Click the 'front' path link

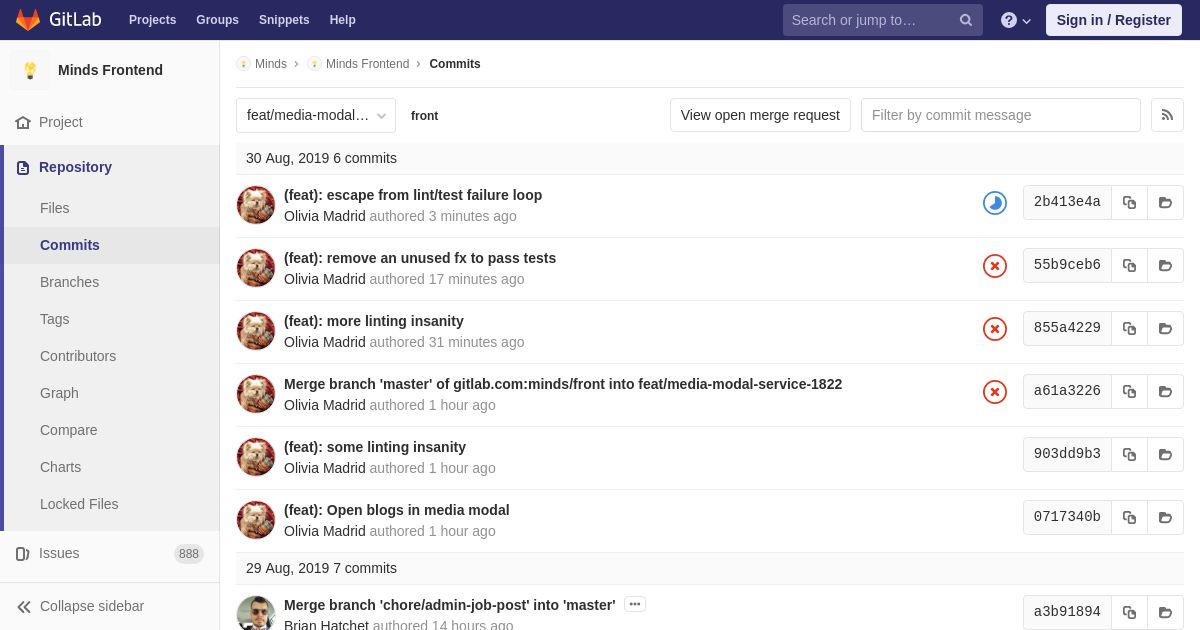[x=424, y=116]
